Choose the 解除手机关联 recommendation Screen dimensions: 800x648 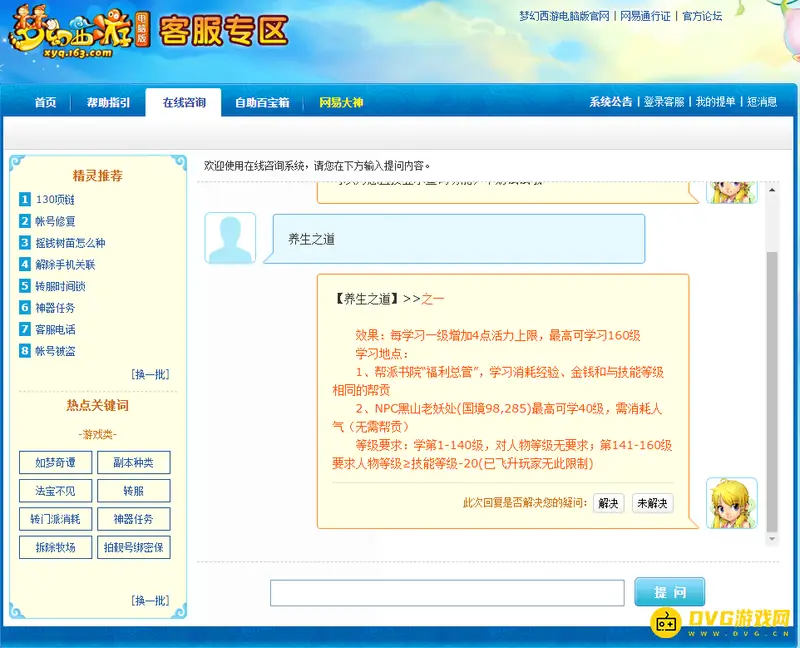click(65, 264)
